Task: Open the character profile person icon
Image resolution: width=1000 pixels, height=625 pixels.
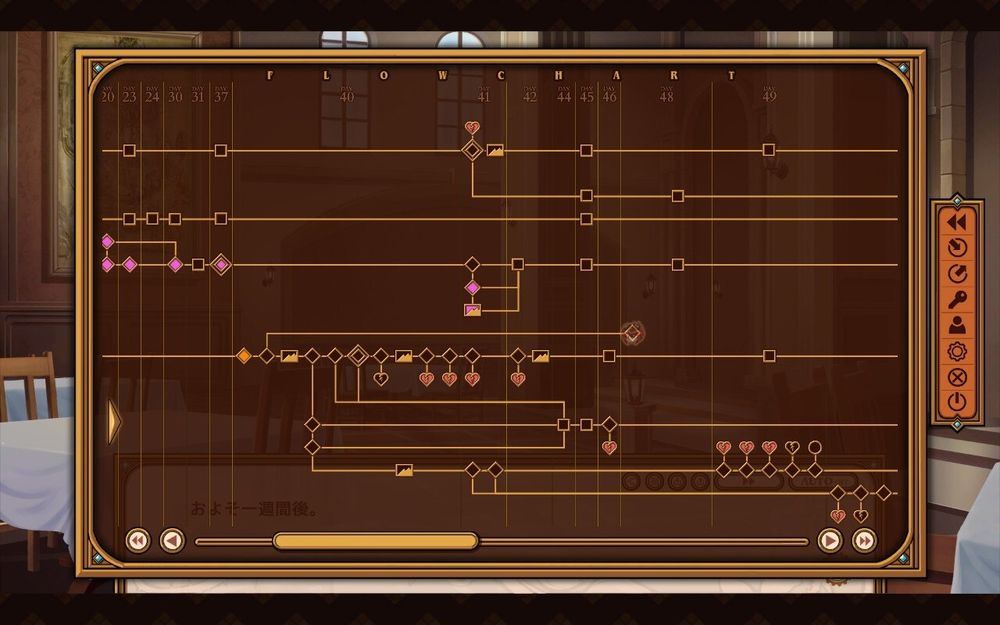Action: coord(957,325)
